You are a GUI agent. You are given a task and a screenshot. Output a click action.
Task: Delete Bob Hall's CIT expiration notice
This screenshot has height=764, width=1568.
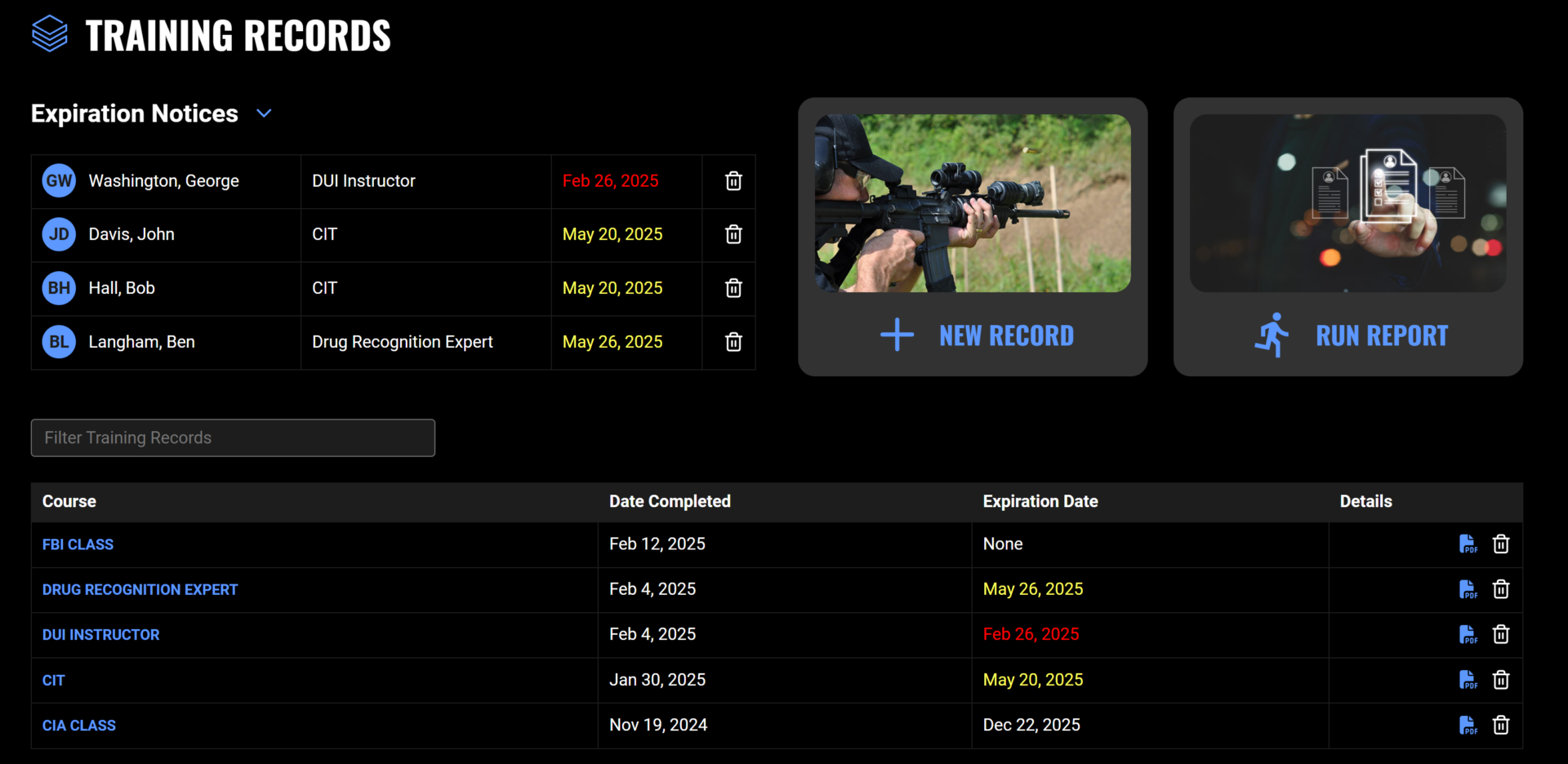coord(733,288)
